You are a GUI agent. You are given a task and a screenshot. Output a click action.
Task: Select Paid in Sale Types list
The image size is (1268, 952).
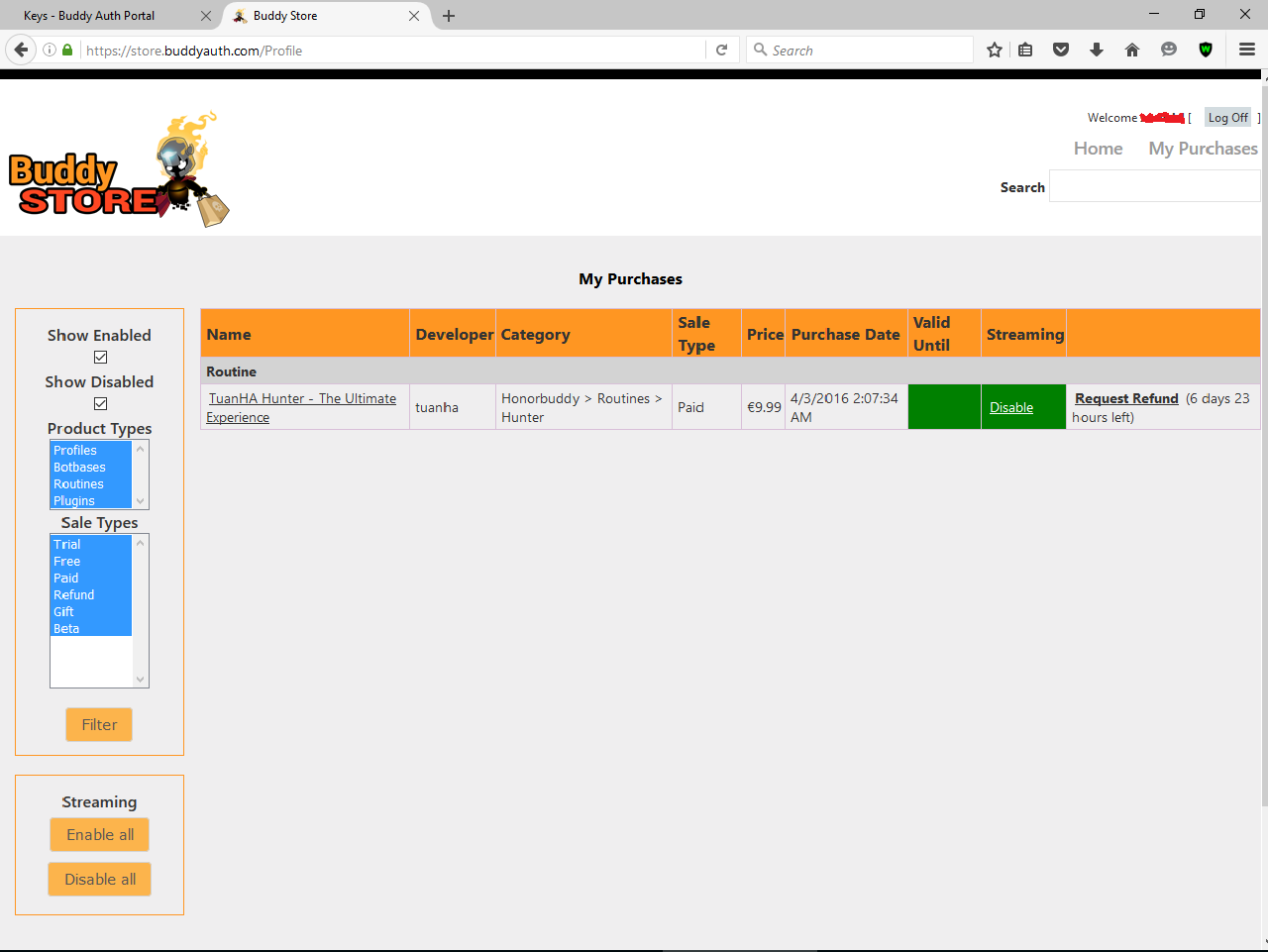point(91,579)
